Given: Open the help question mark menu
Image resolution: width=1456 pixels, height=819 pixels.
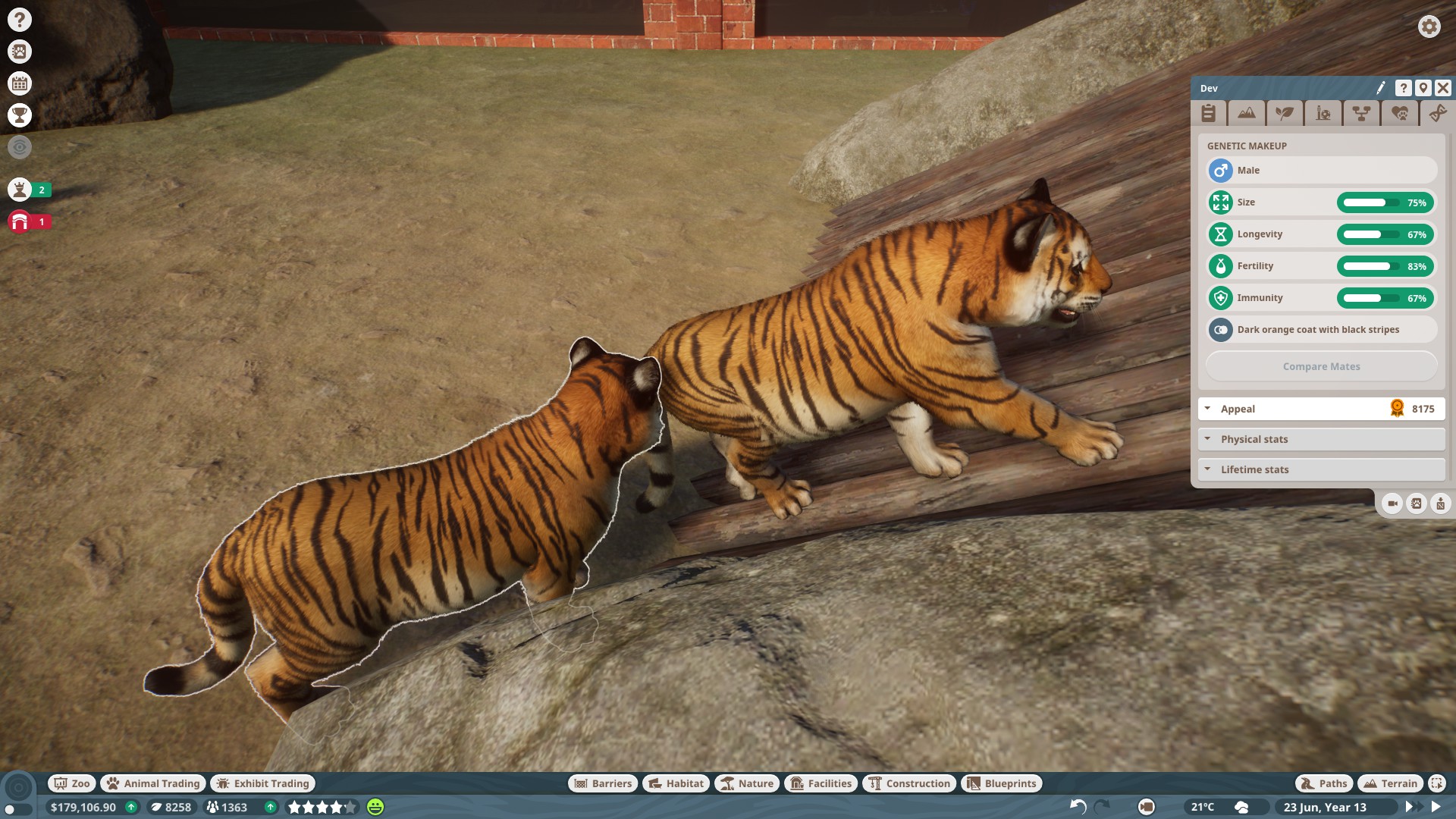Looking at the screenshot, I should pos(20,20).
